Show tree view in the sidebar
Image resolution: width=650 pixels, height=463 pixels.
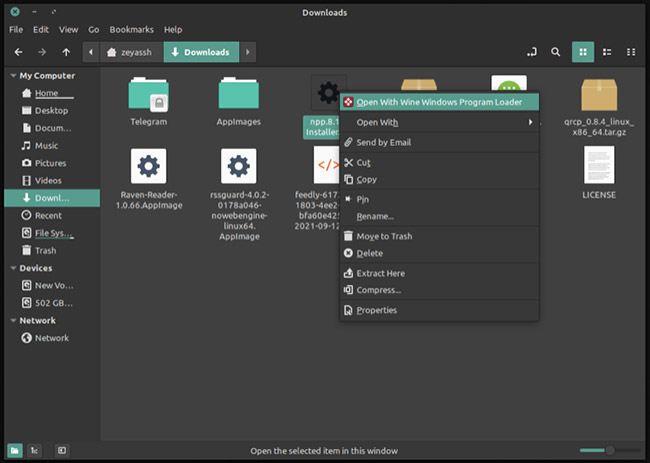34,451
